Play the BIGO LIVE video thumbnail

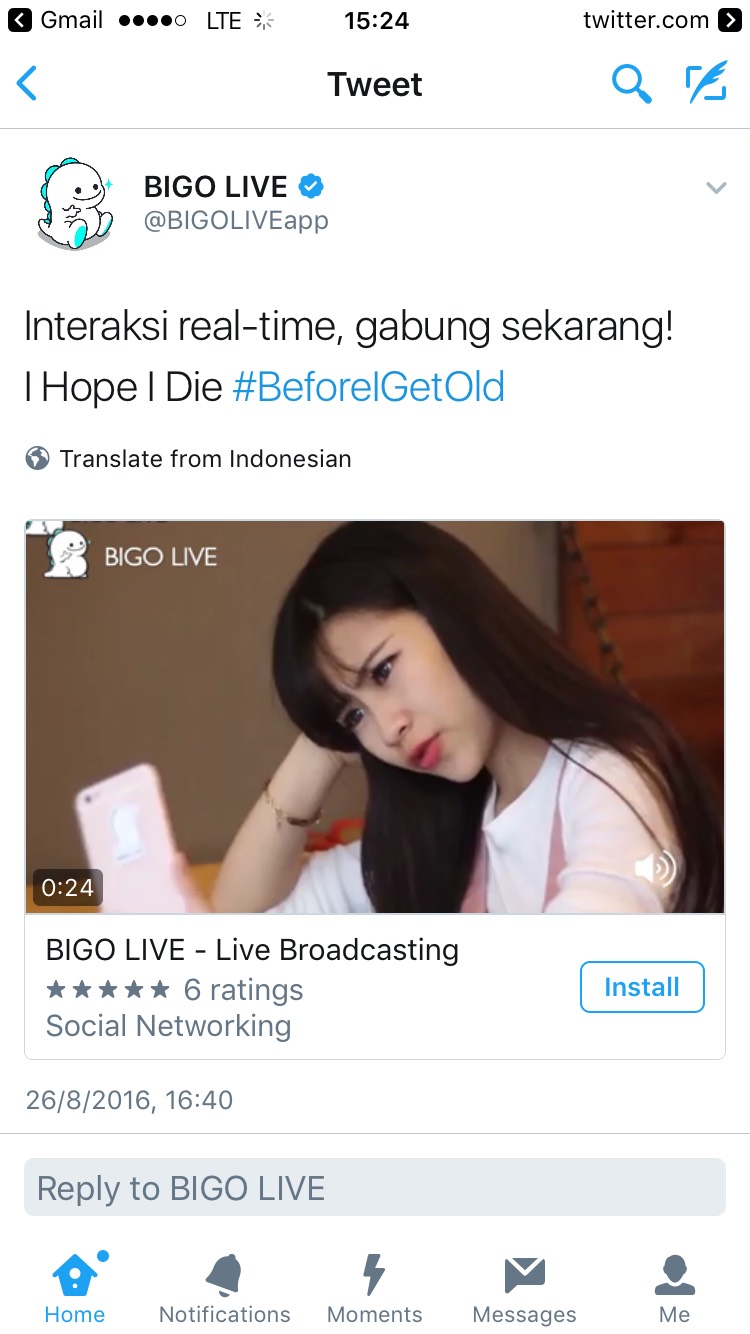[375, 716]
